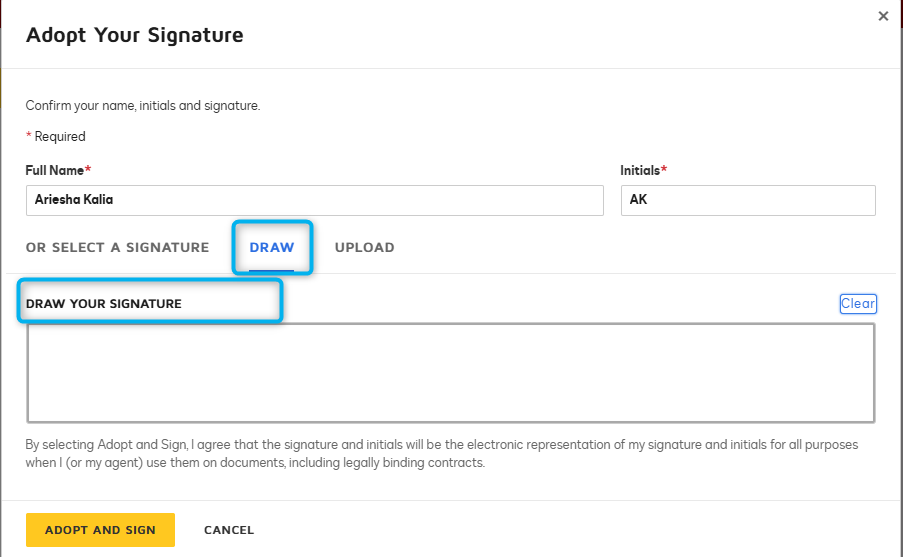Click the Confirm your name instruction text
Screen dimensions: 903x557
pyautogui.click(x=143, y=106)
